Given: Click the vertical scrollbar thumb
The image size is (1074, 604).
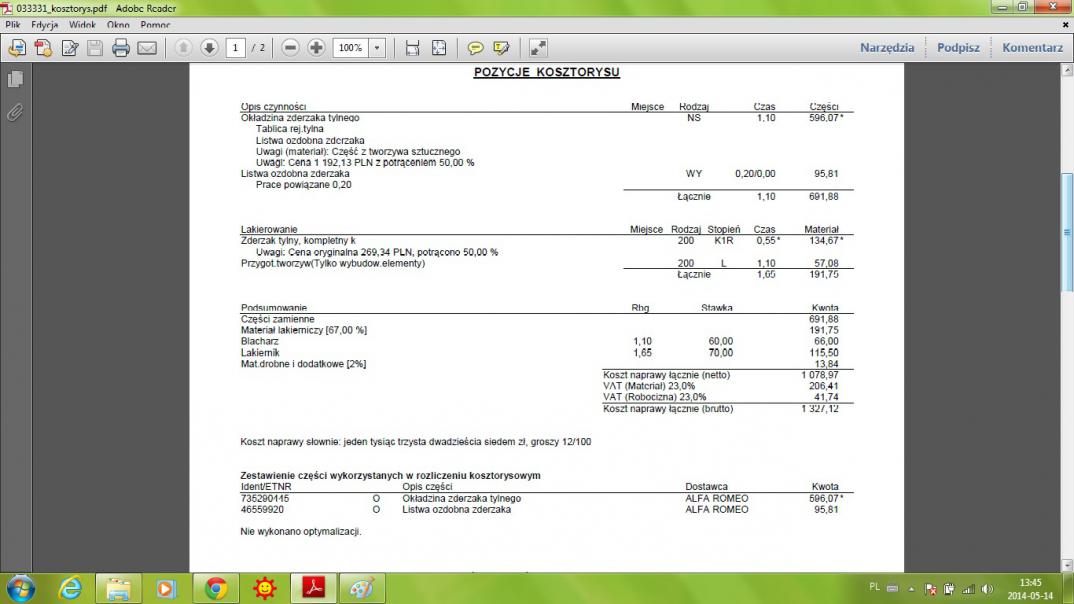Looking at the screenshot, I should (x=1066, y=233).
